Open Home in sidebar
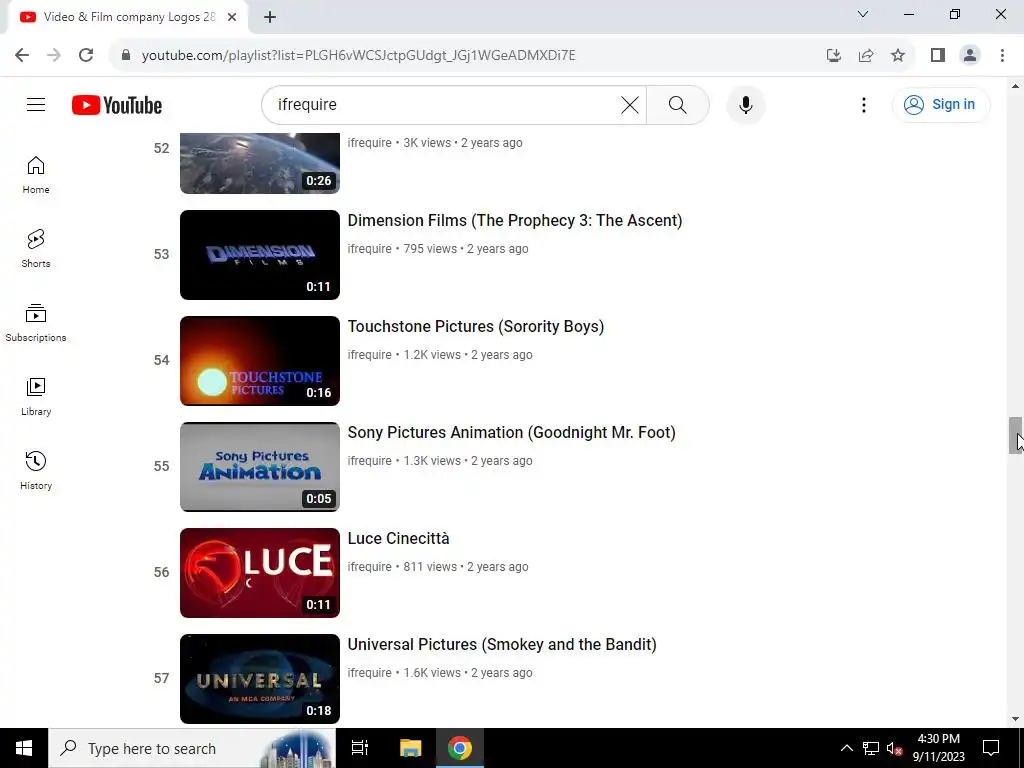The height and width of the screenshot is (768, 1024). tap(36, 175)
